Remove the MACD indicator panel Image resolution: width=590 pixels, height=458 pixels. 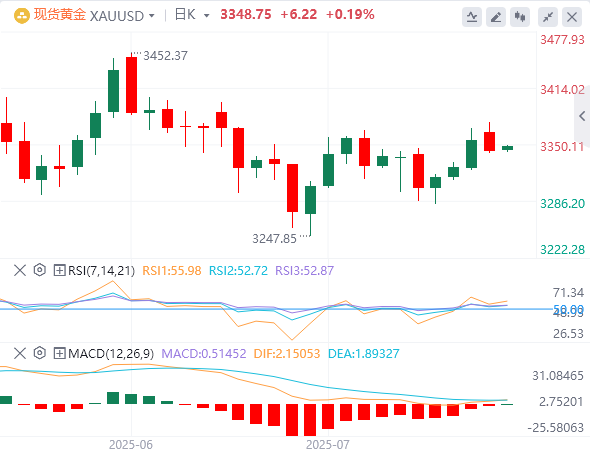[x=20, y=353]
